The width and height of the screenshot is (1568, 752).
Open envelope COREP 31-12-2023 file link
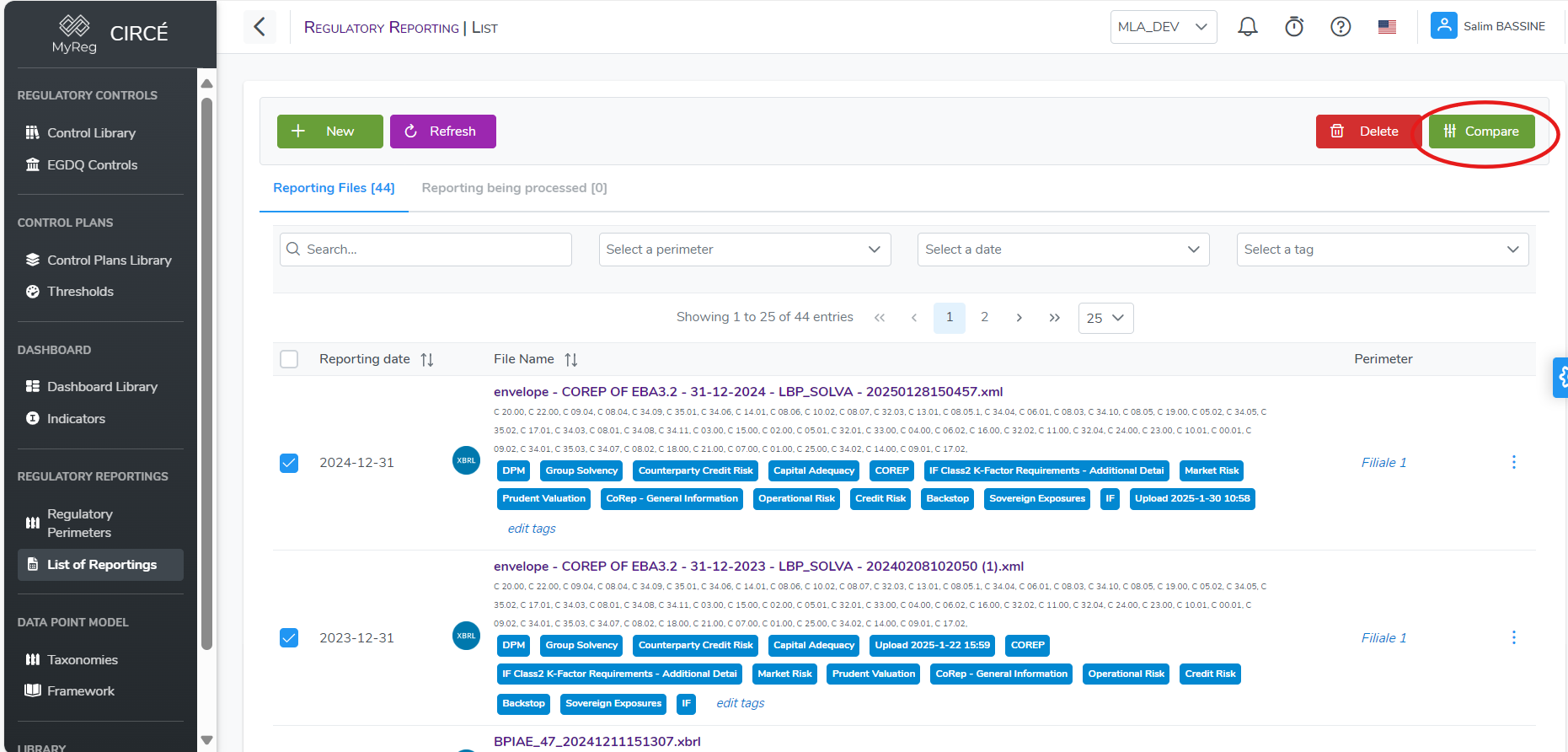pos(758,566)
